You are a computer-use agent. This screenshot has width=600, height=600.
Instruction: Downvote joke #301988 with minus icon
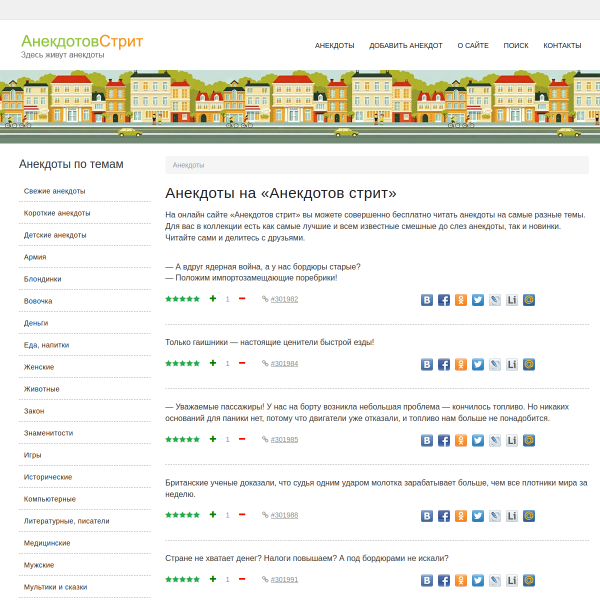click(x=242, y=515)
